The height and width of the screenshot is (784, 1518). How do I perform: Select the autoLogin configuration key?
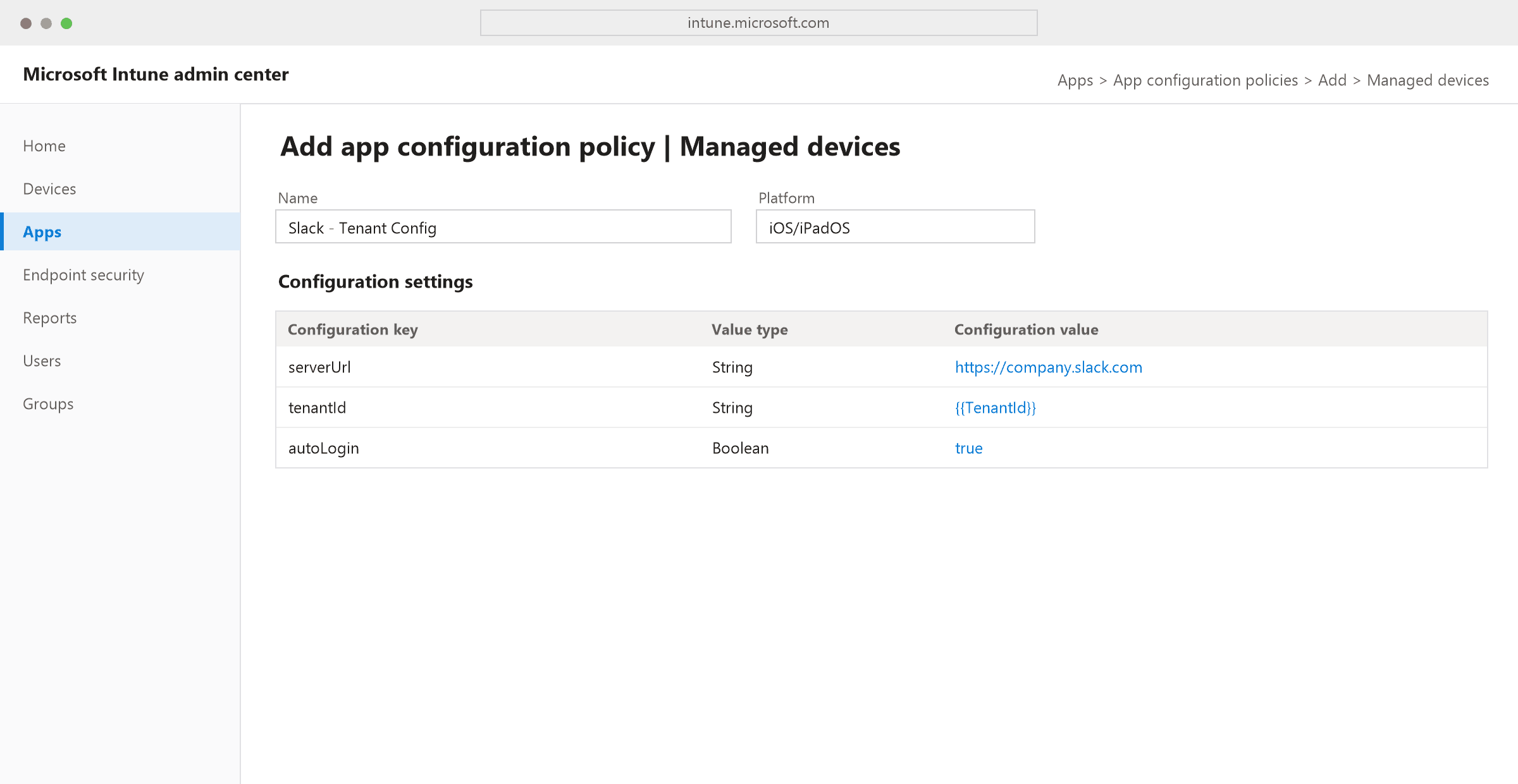(x=324, y=448)
